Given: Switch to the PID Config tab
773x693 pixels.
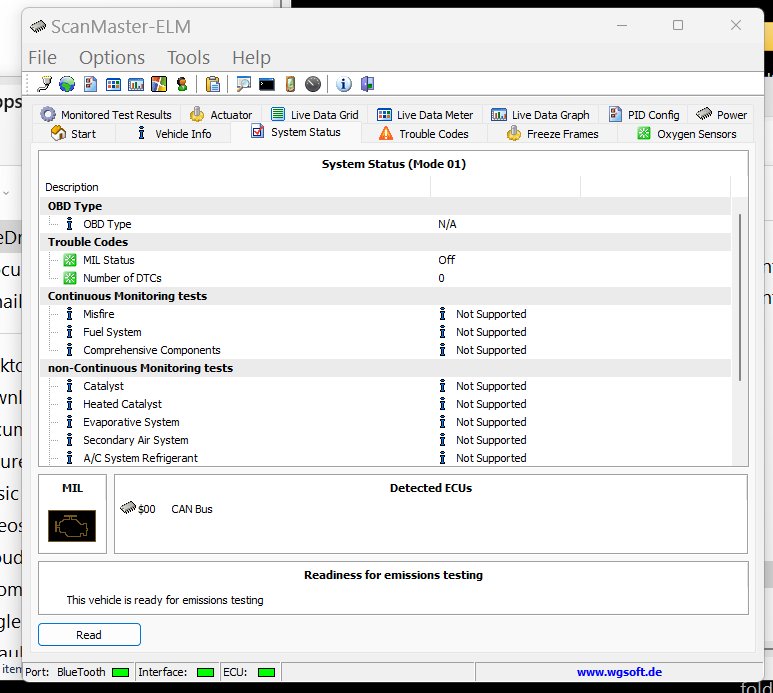Looking at the screenshot, I should point(644,115).
